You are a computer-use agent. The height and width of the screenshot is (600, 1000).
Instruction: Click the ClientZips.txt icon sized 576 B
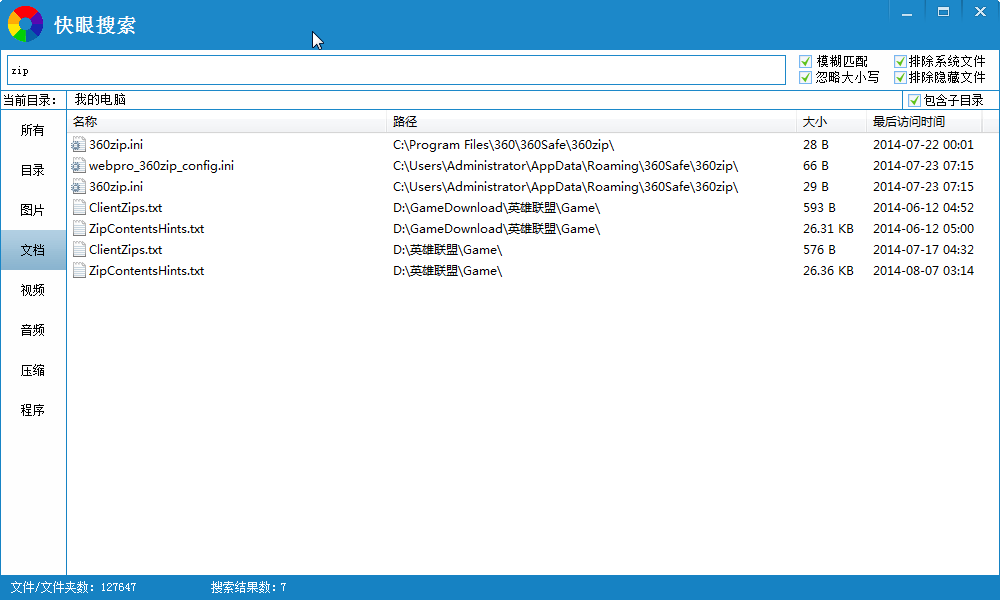coord(79,250)
